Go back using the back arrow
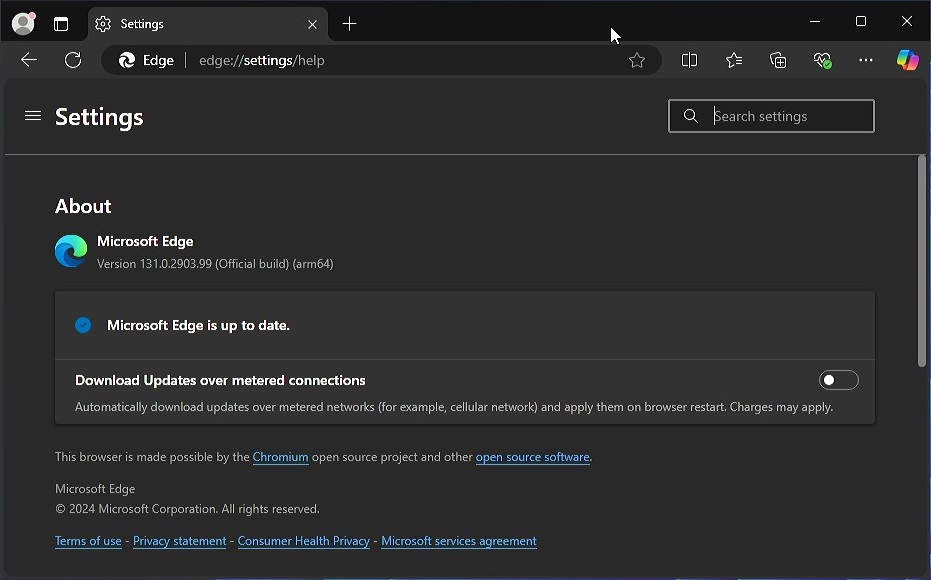This screenshot has width=931, height=580. (x=29, y=60)
